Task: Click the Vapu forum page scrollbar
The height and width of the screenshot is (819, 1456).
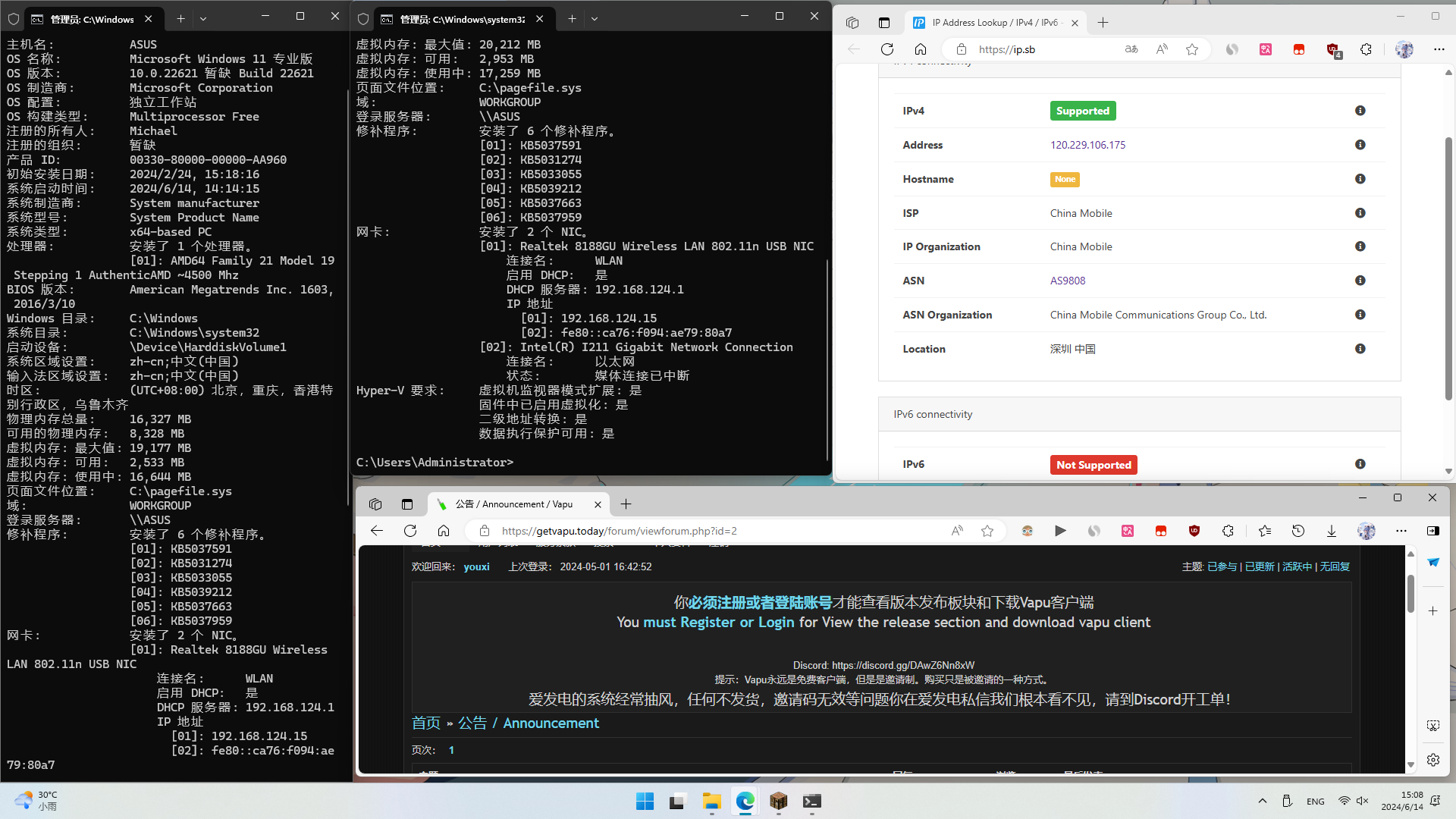Action: tap(1410, 593)
